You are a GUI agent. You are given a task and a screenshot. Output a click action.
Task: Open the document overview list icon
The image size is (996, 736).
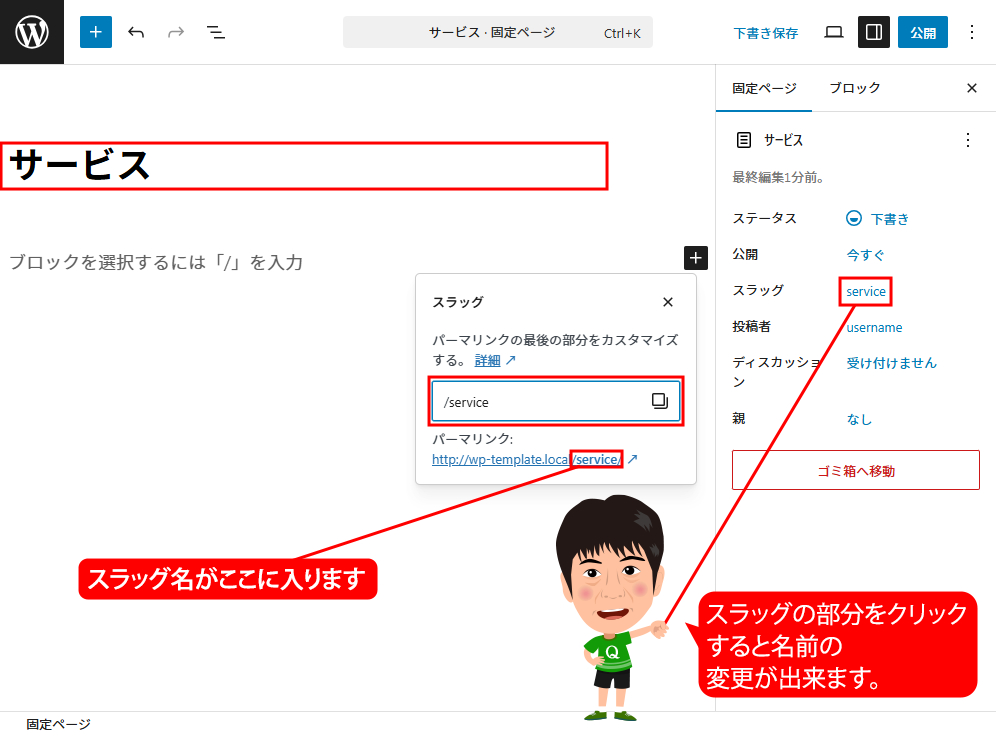tap(216, 32)
